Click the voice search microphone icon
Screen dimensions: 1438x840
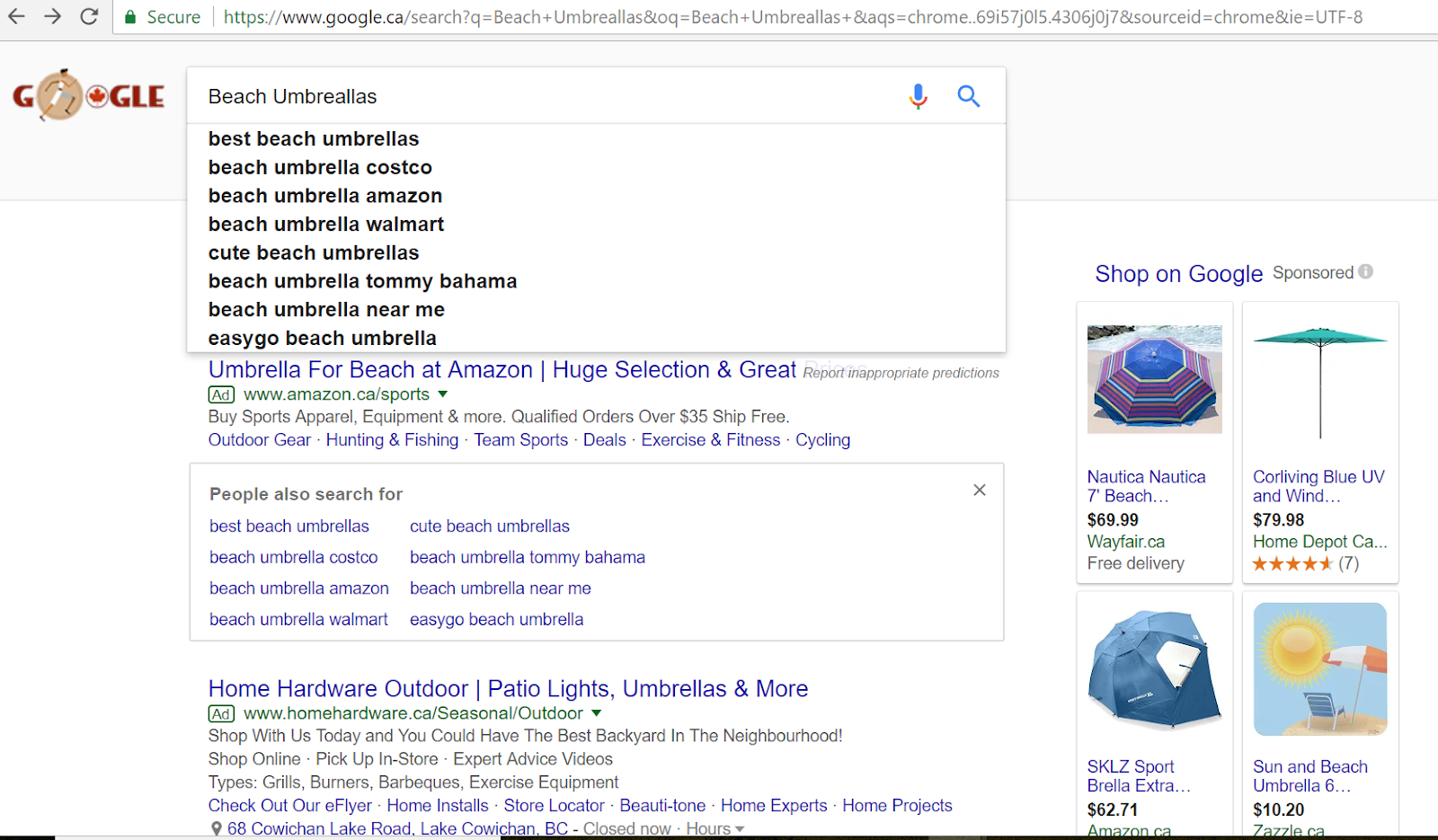tap(918, 96)
